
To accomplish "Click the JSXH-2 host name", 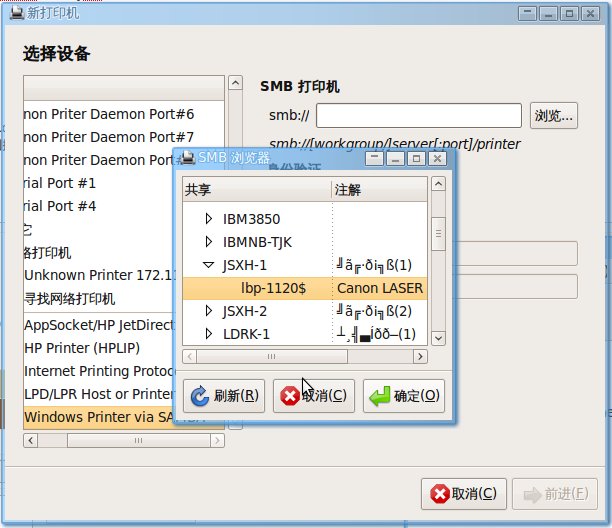I will (x=245, y=311).
